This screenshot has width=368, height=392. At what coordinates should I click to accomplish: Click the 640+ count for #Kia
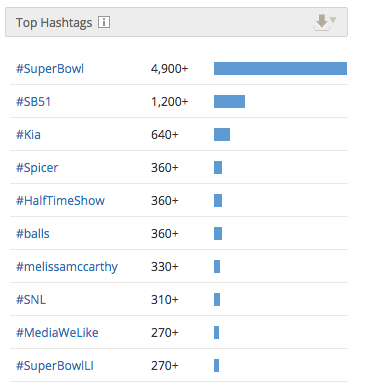click(165, 134)
